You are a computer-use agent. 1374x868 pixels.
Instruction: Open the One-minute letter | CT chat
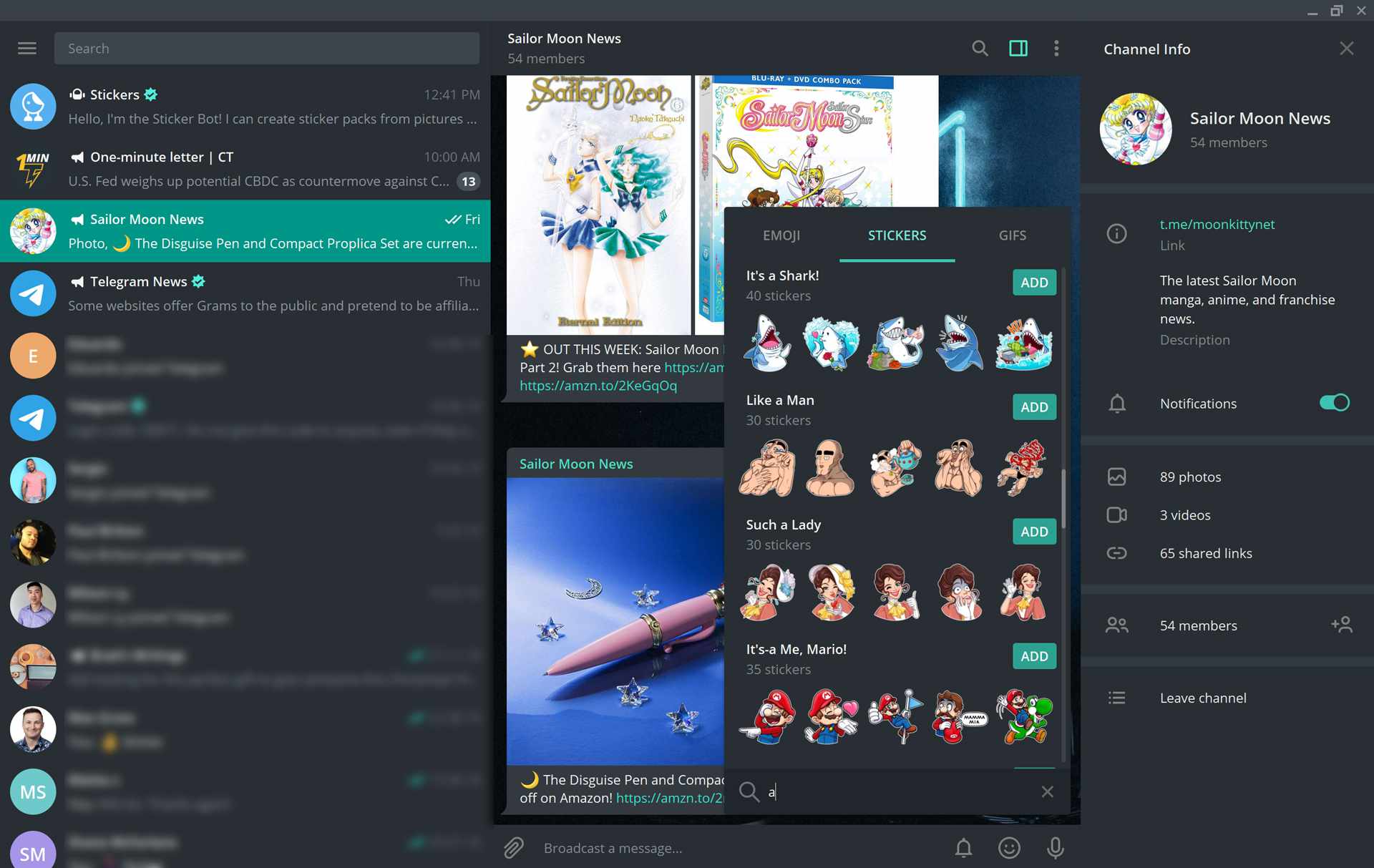245,169
